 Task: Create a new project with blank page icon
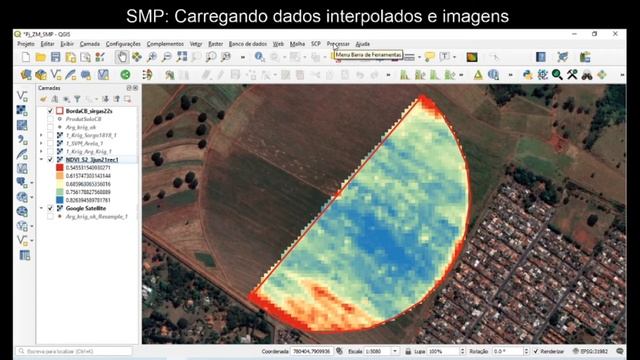(x=26, y=57)
